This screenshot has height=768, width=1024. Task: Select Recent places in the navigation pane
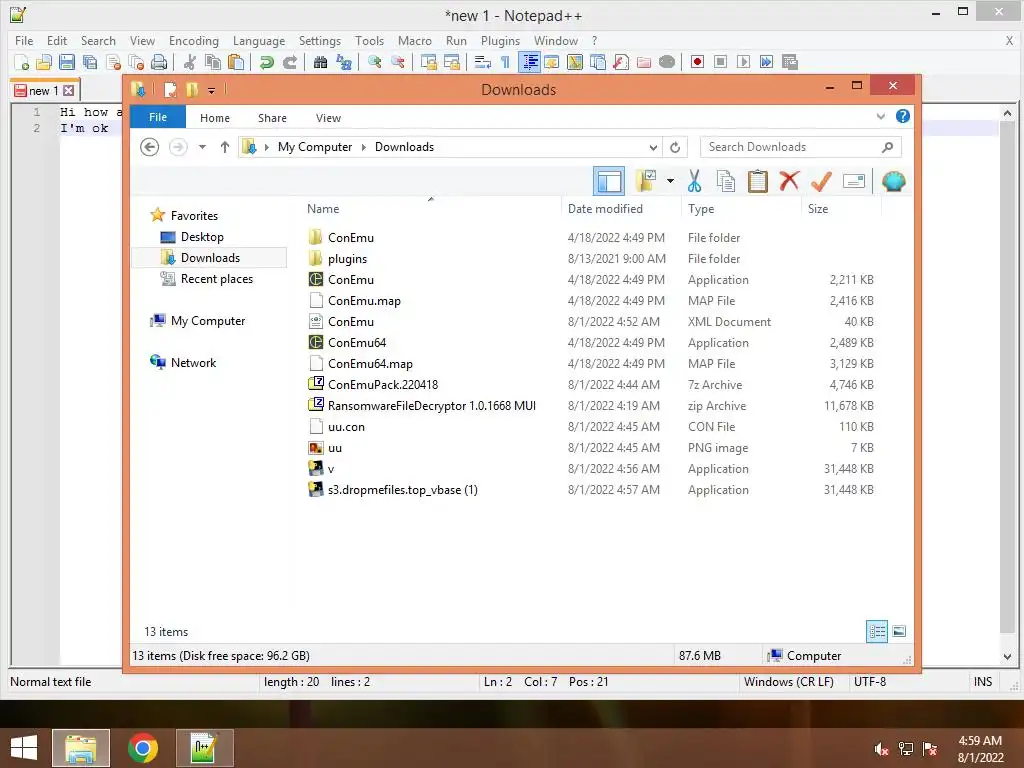[217, 279]
